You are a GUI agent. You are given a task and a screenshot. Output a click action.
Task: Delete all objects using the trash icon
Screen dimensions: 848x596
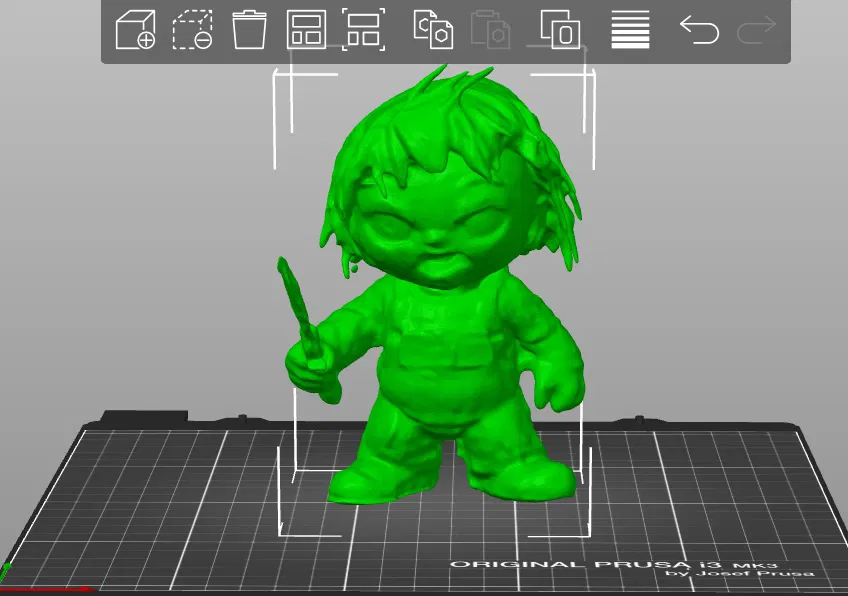click(249, 31)
